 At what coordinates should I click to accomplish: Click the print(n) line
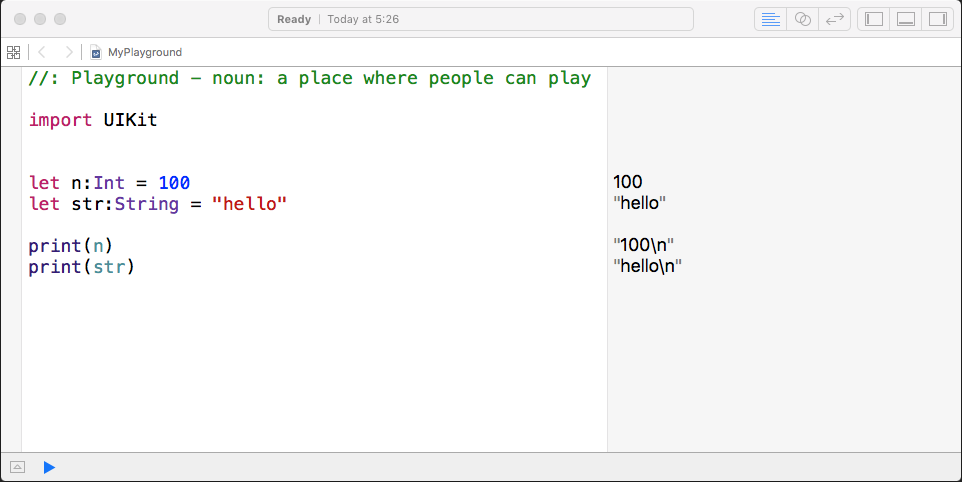(x=71, y=246)
